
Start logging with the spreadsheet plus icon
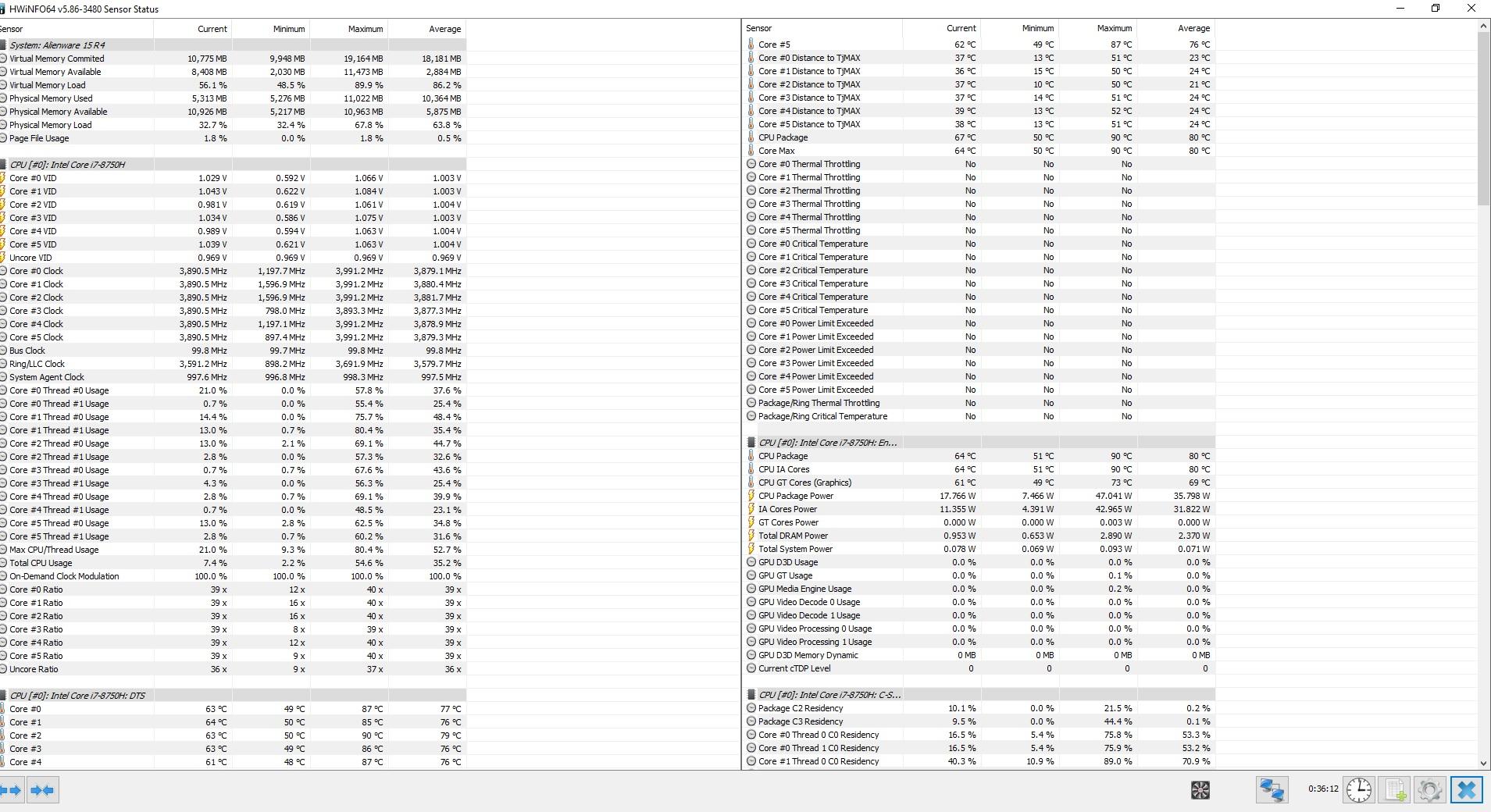click(x=1395, y=790)
